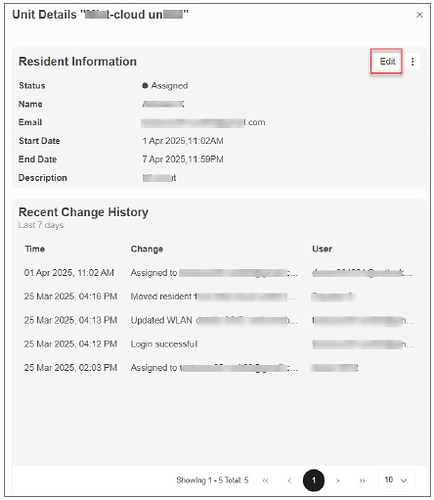Viewport: 434px width, 500px height.
Task: Open the rows per page dropdown showing 10
Action: pyautogui.click(x=396, y=480)
